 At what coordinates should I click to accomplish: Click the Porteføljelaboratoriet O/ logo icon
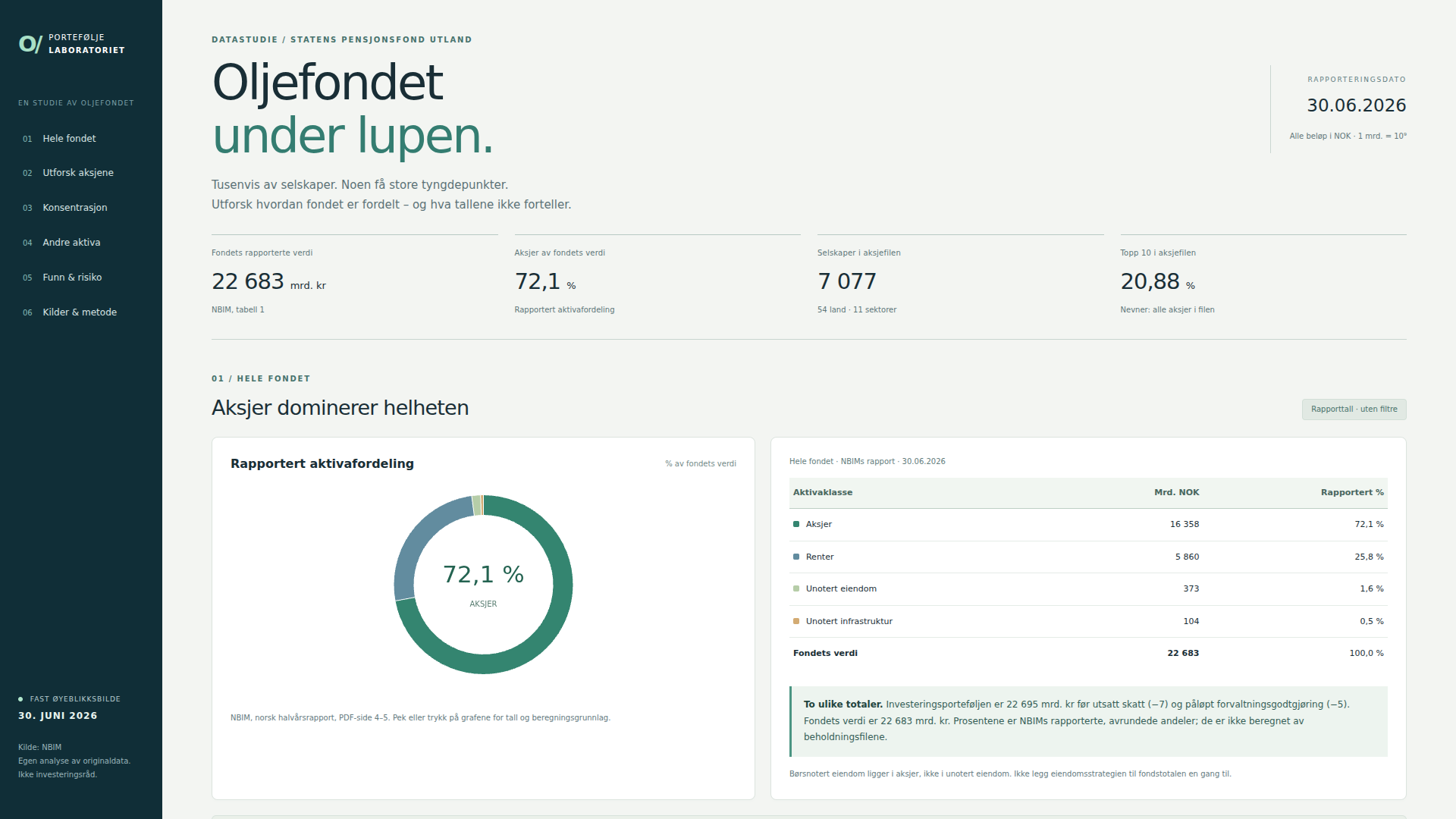tap(30, 44)
